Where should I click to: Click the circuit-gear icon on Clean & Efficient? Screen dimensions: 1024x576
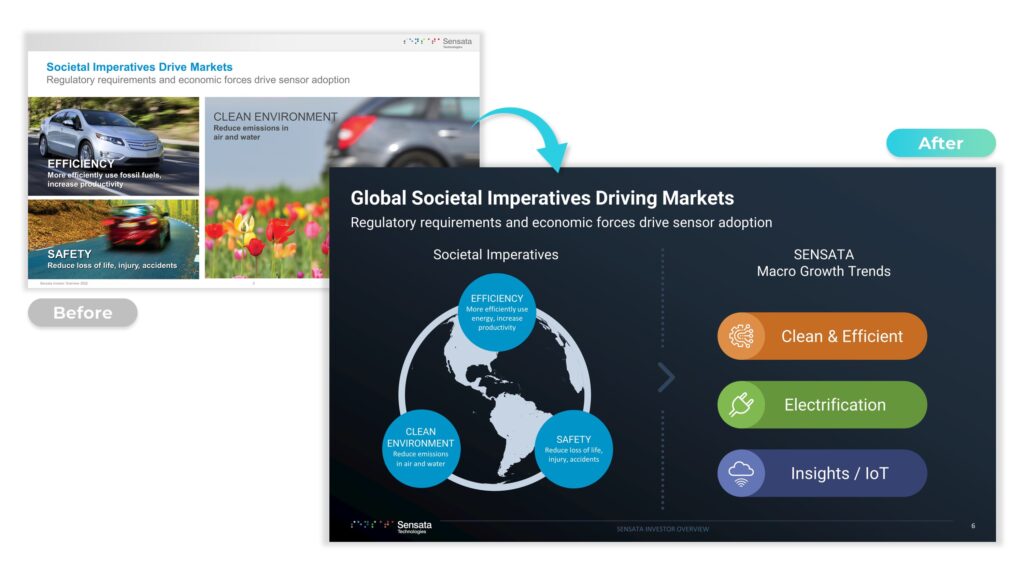click(741, 337)
